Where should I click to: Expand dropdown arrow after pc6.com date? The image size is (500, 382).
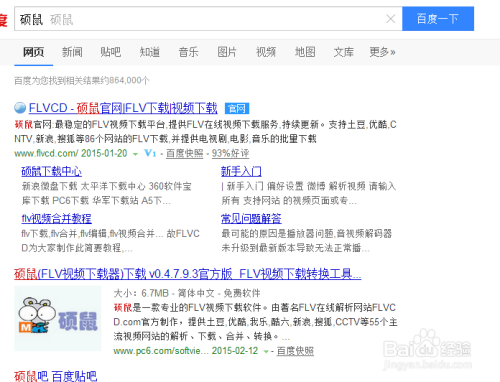pyautogui.click(x=266, y=351)
